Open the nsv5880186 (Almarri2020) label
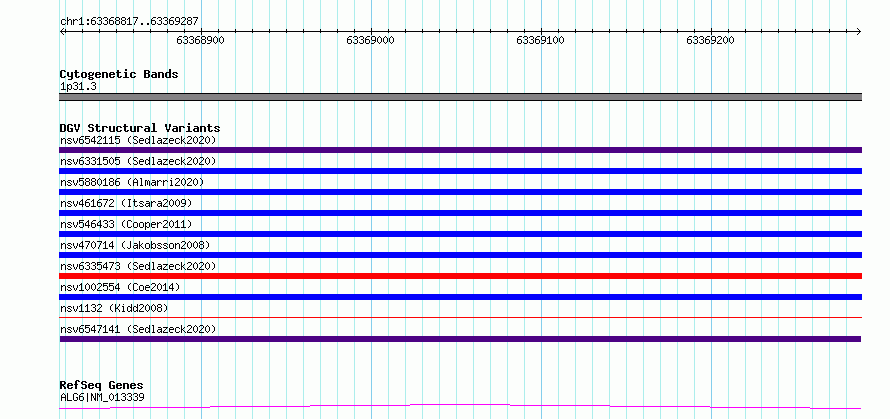Viewport: 890px width, 419px height. tap(132, 182)
